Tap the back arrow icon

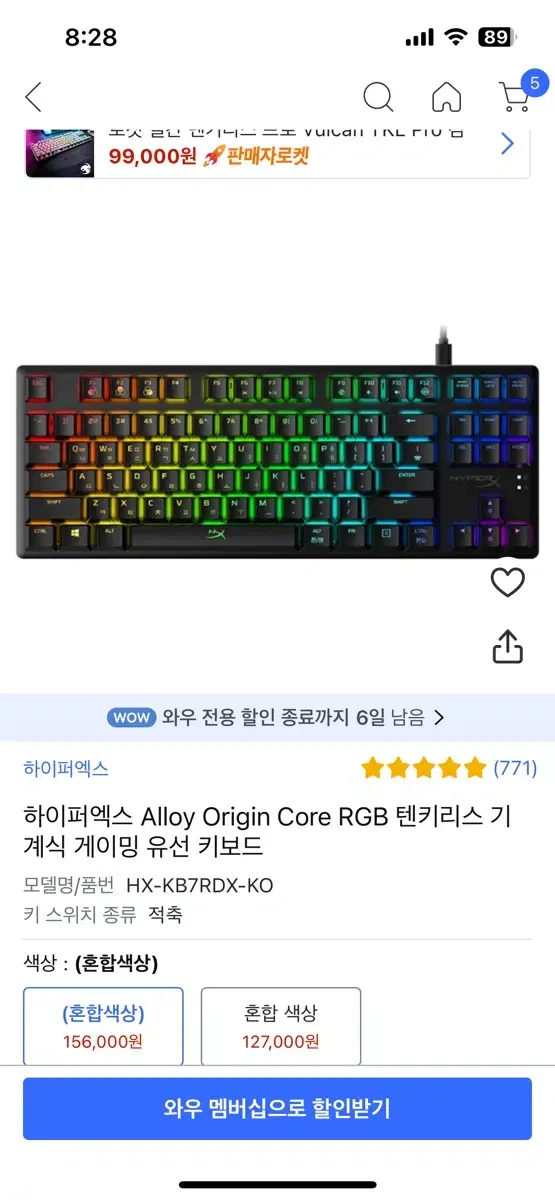point(33,97)
